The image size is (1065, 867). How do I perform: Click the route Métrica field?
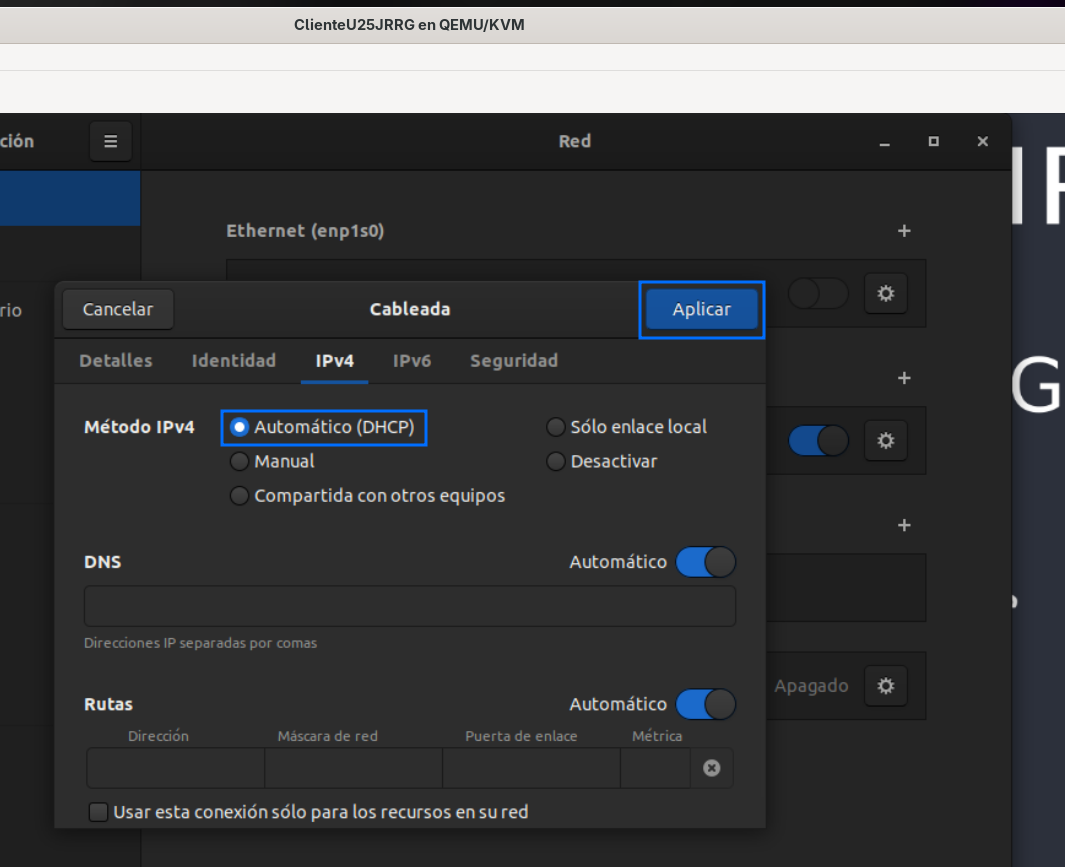655,768
